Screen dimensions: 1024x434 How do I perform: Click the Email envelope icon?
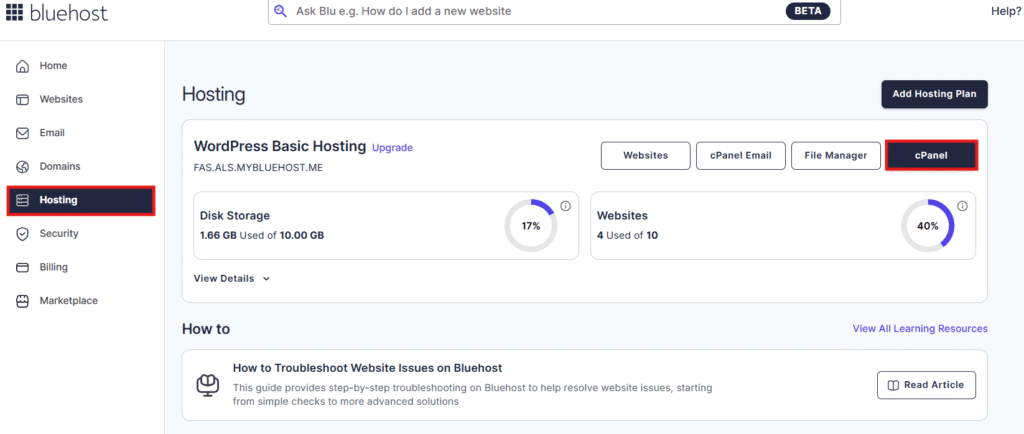point(22,133)
